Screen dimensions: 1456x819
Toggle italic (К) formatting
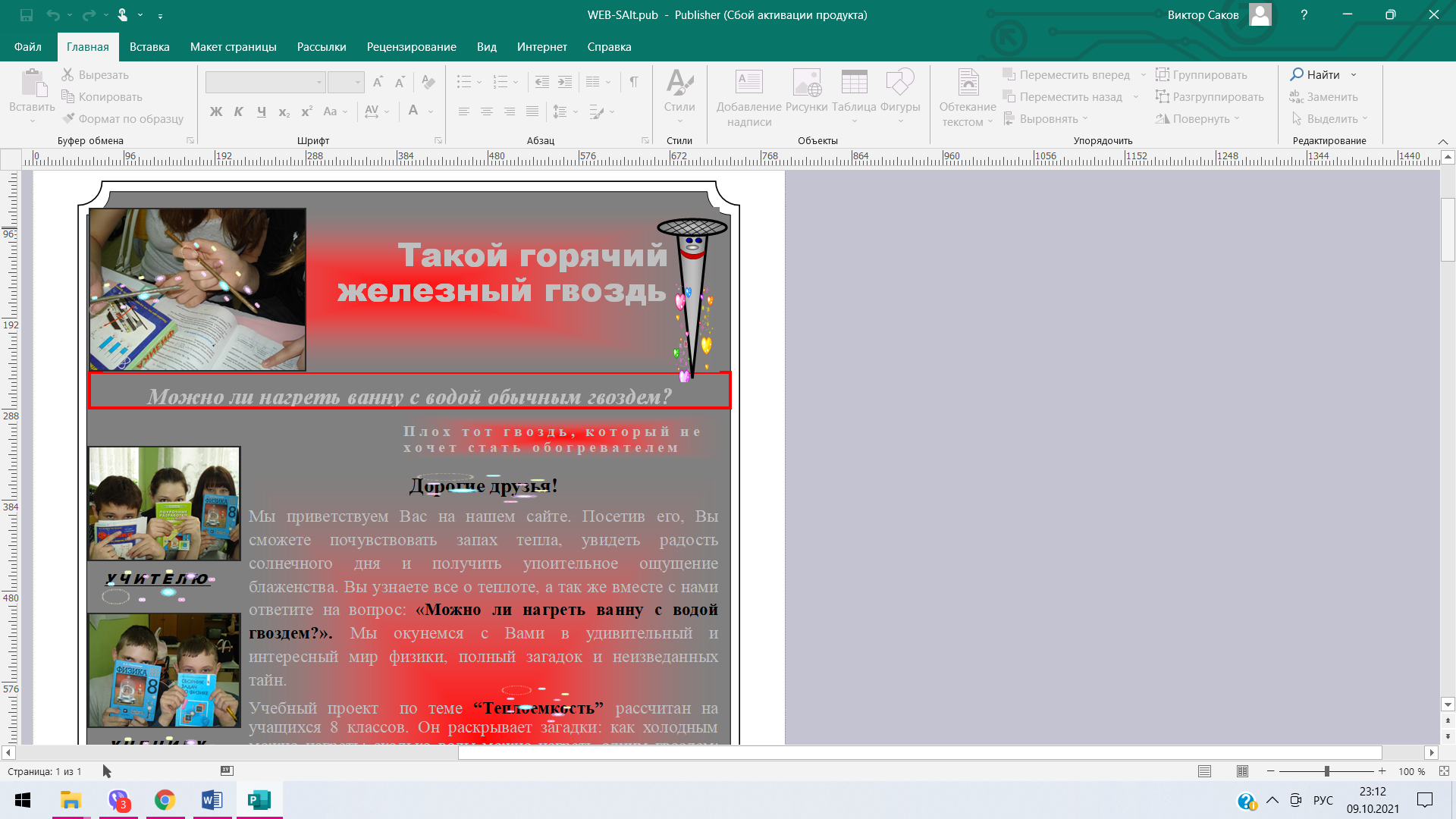(239, 111)
